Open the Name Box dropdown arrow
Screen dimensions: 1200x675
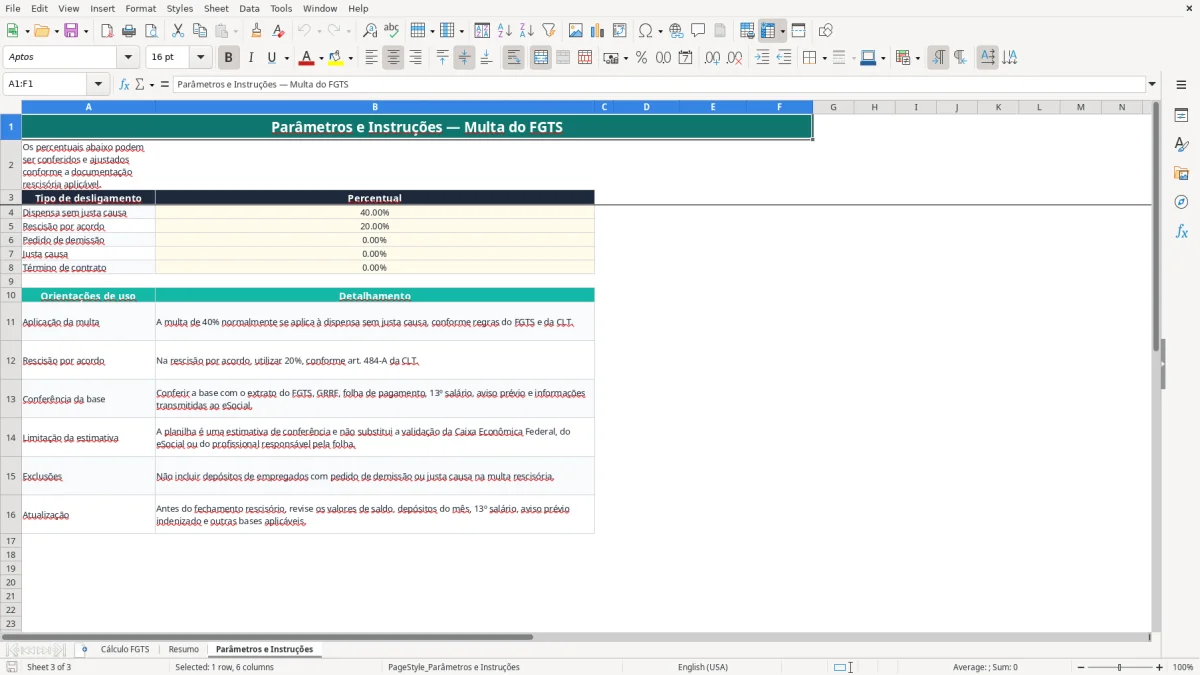pos(98,84)
